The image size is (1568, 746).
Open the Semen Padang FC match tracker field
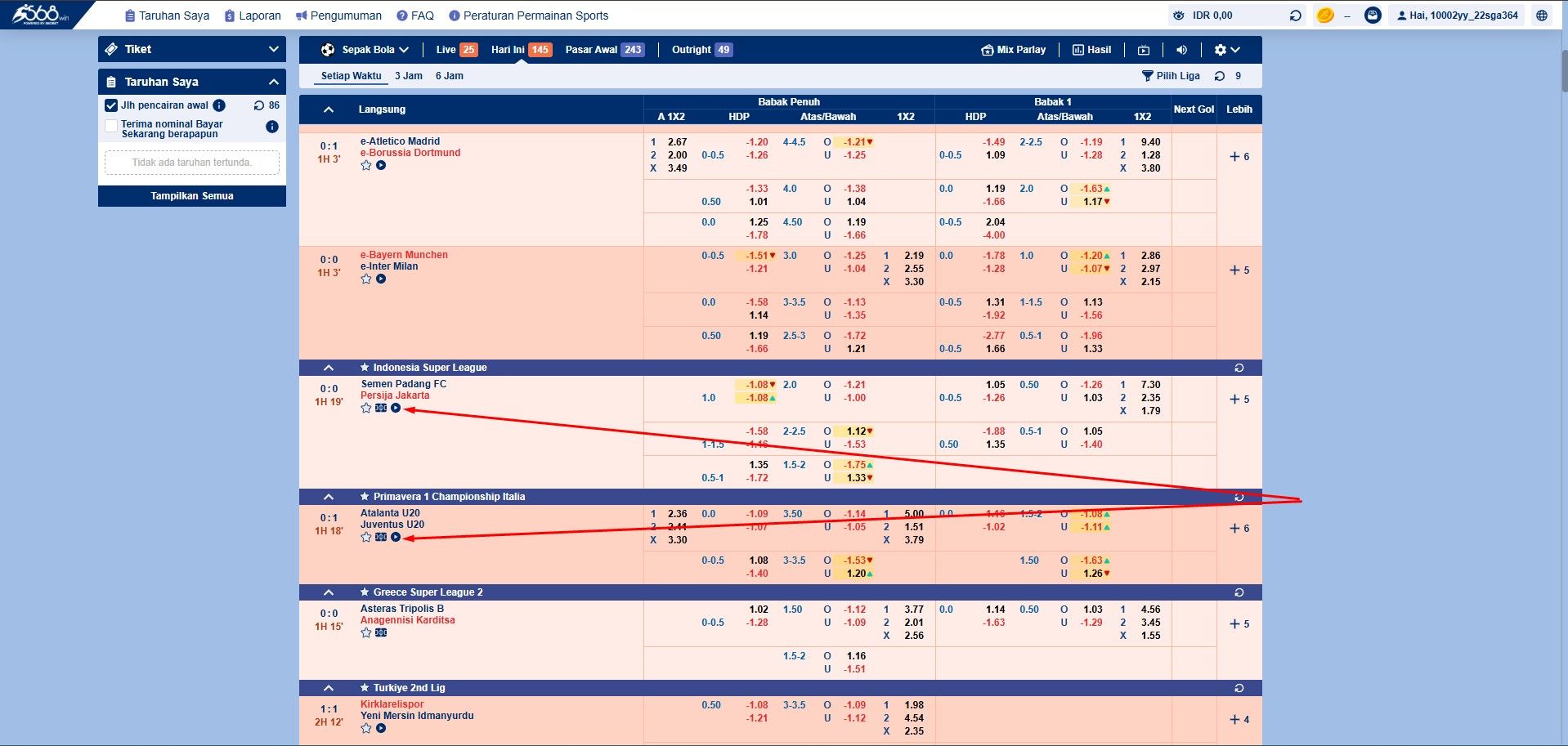click(381, 408)
